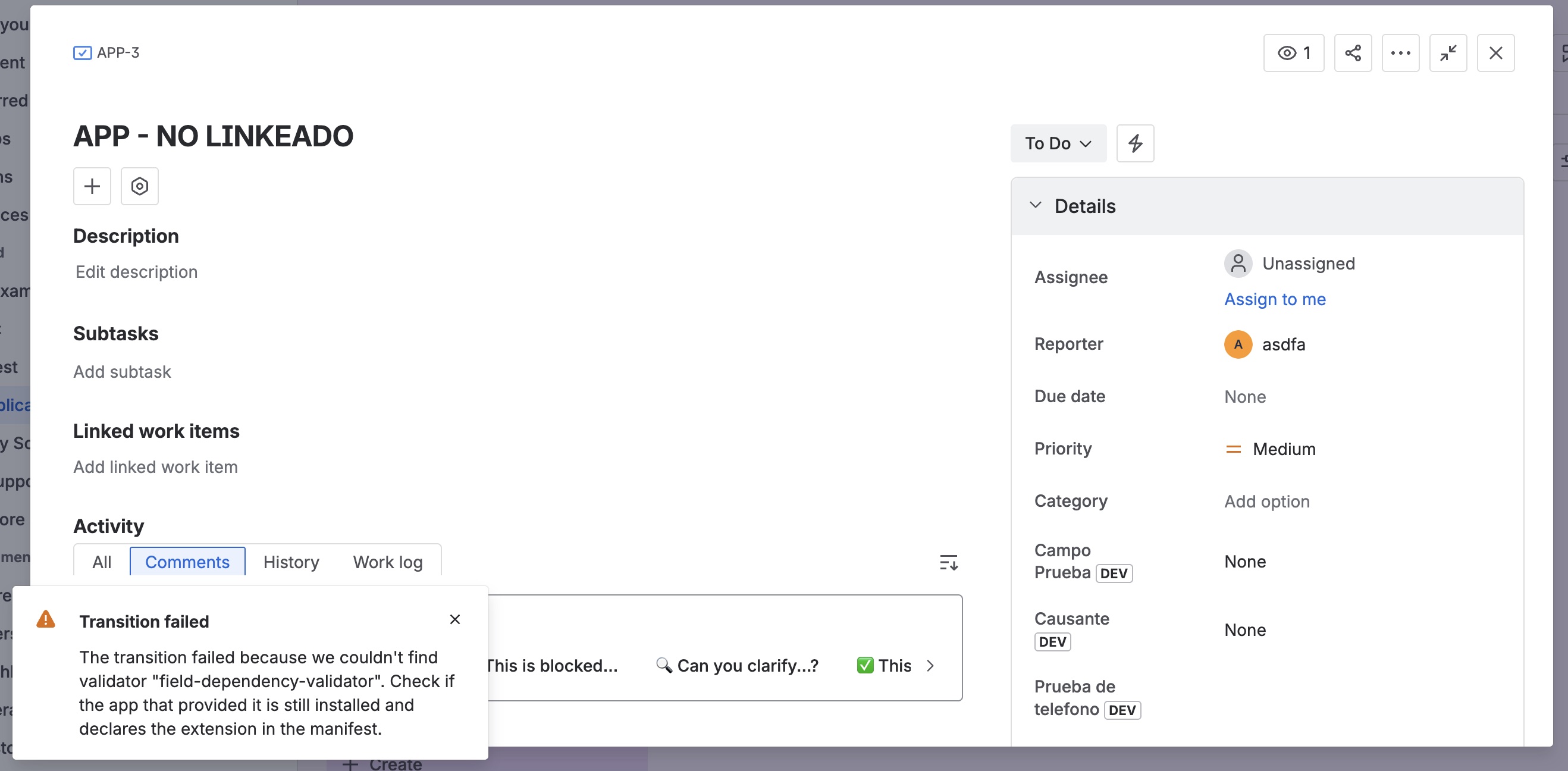
Task: Click the issue title APP - NO LINKEADO
Action: (x=213, y=136)
